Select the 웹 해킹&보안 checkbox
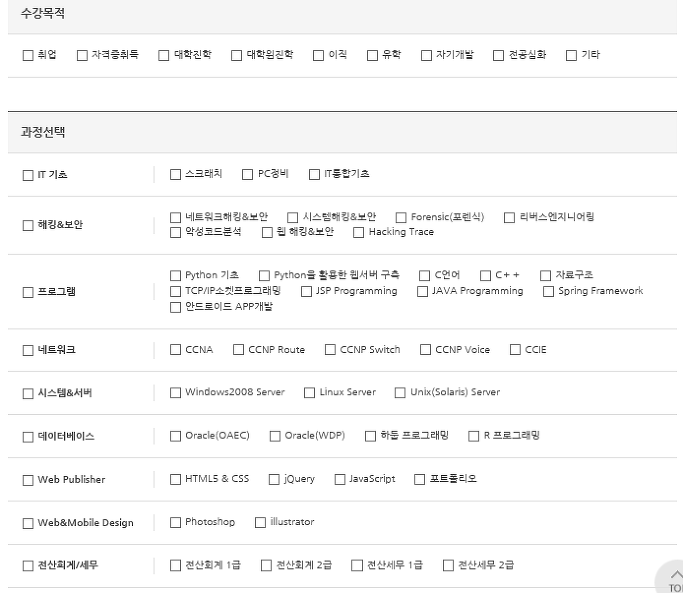Screen dimensions: 683x593 coord(267,232)
